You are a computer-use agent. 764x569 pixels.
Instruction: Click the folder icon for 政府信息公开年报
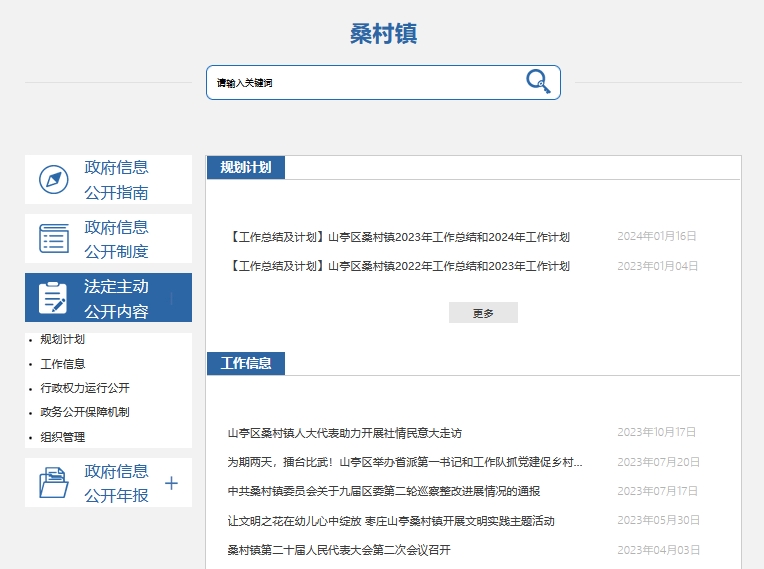coord(54,482)
